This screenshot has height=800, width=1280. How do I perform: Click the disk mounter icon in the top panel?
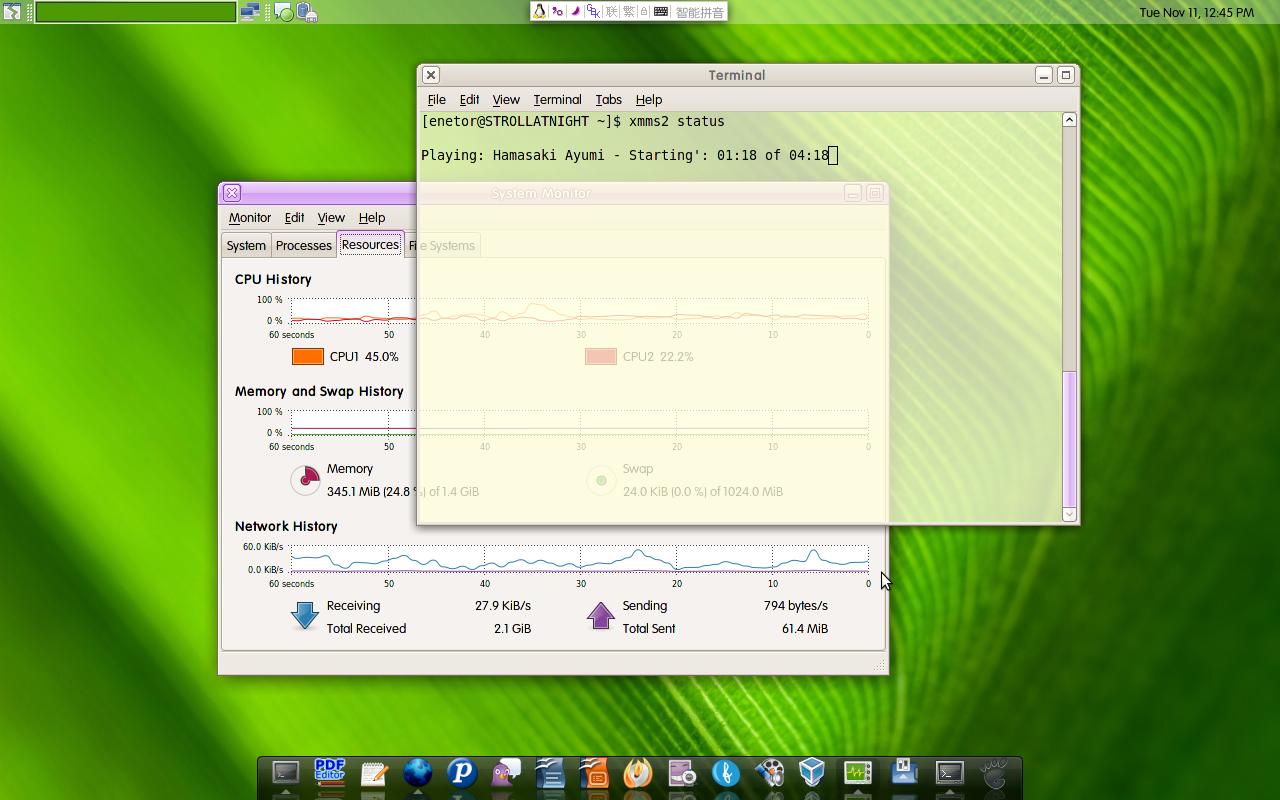[x=307, y=12]
